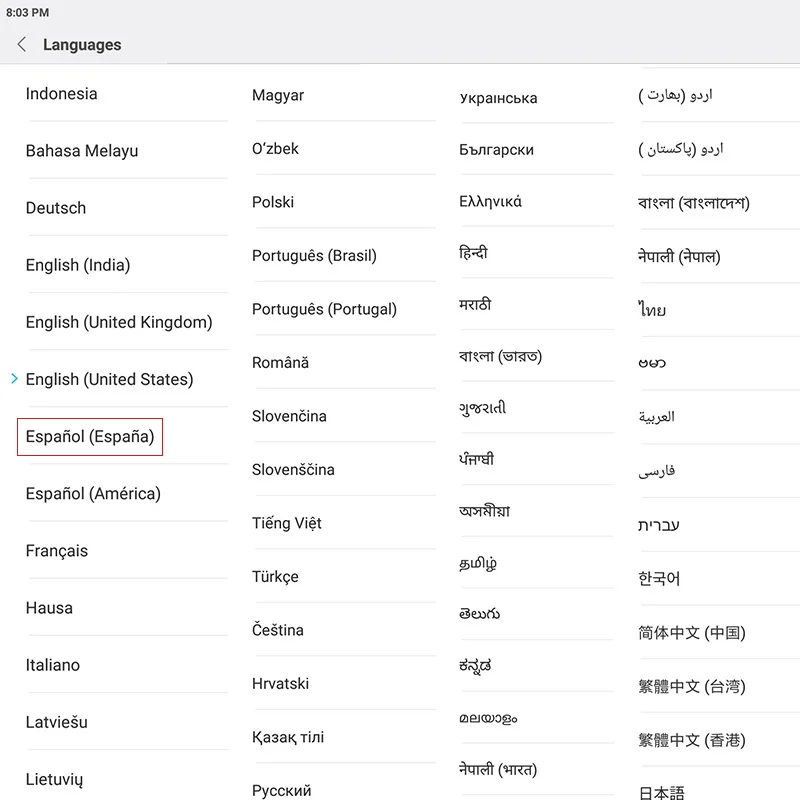
Task: Click the selected-language chevron marker
Action: point(14,379)
